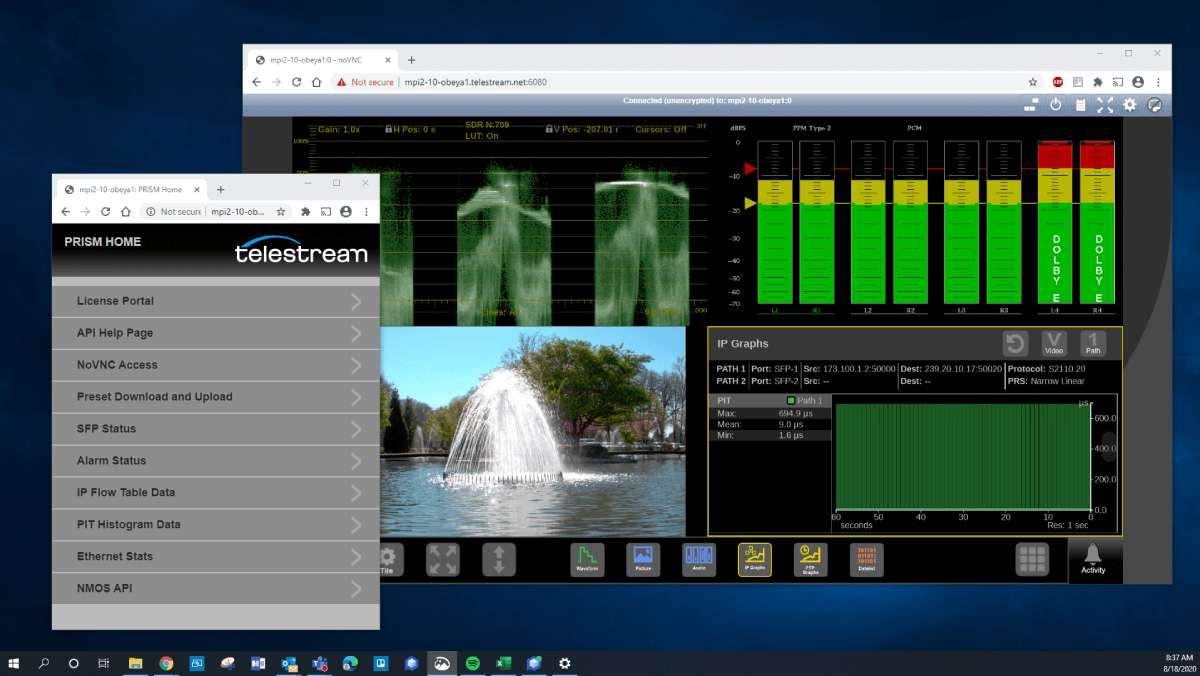Viewport: 1200px width, 676px height.
Task: Open profile avatar in noVNC Chrome window
Action: [x=1138, y=82]
